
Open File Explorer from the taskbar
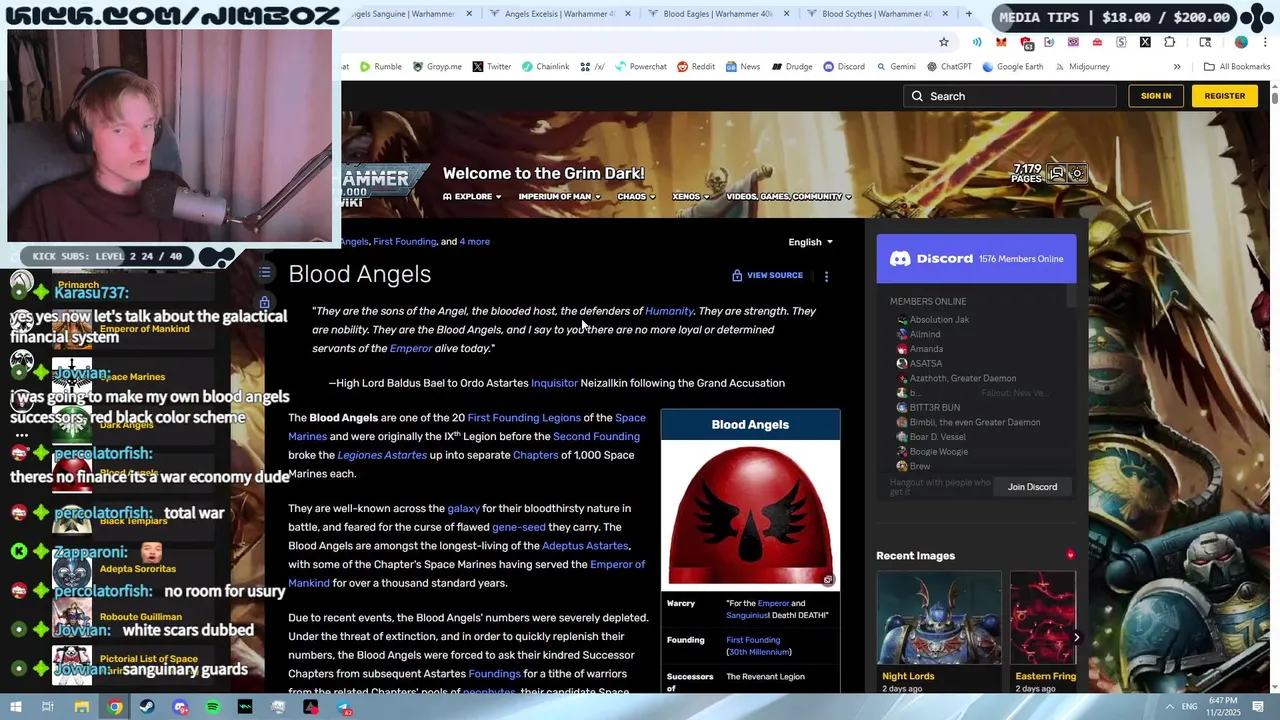[x=82, y=707]
